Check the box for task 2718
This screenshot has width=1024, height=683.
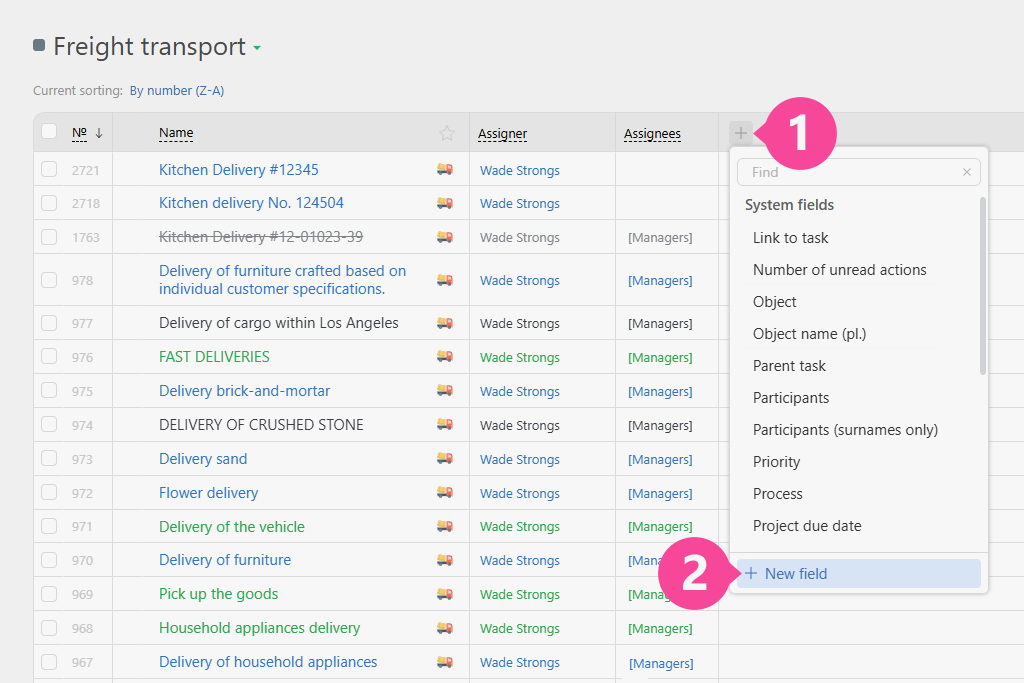click(49, 203)
